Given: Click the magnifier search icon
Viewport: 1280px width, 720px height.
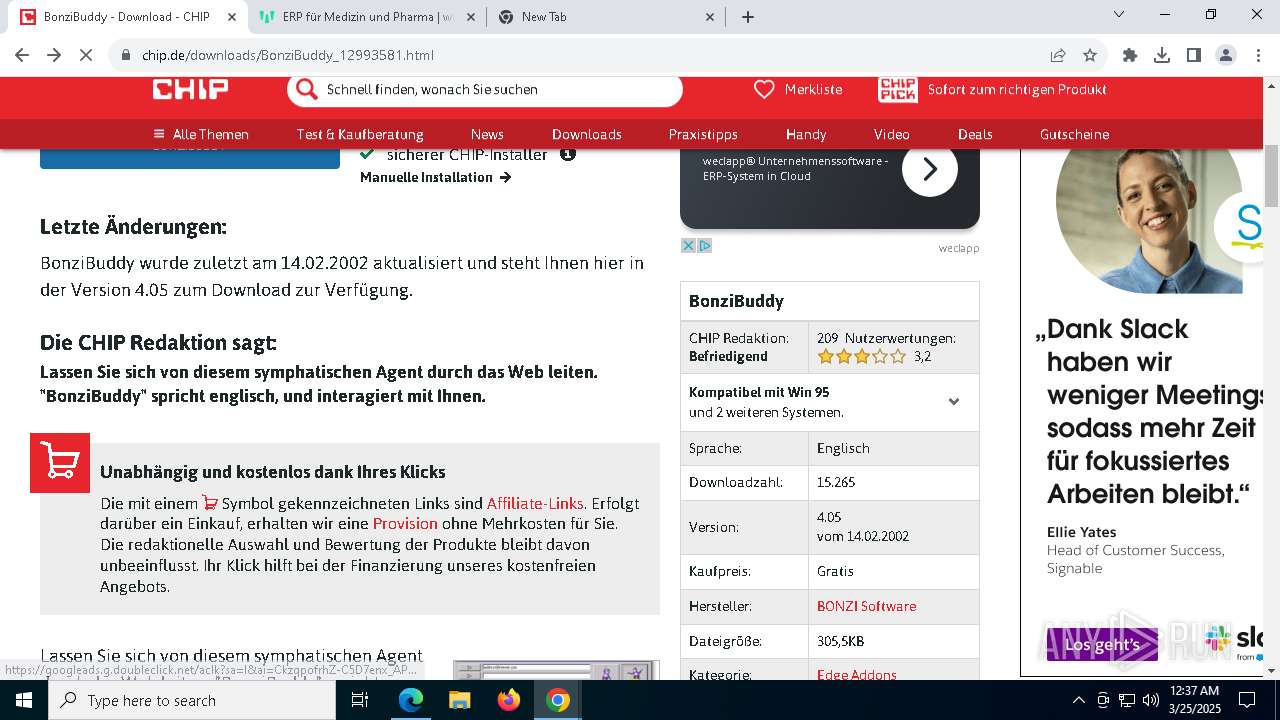Looking at the screenshot, I should 306,89.
